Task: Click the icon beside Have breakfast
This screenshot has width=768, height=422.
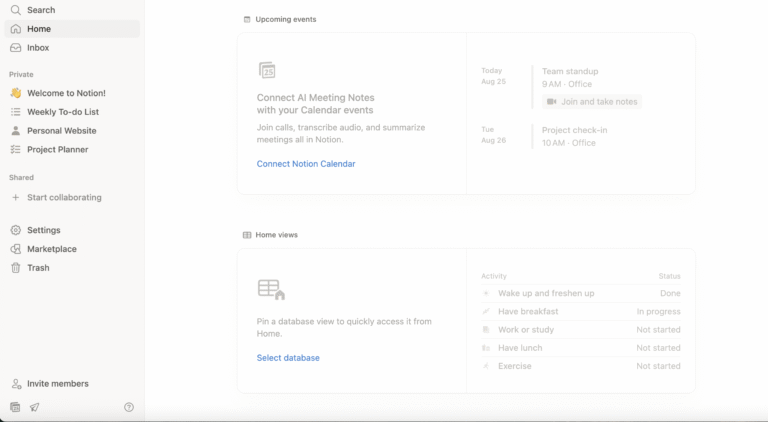Action: (x=486, y=311)
